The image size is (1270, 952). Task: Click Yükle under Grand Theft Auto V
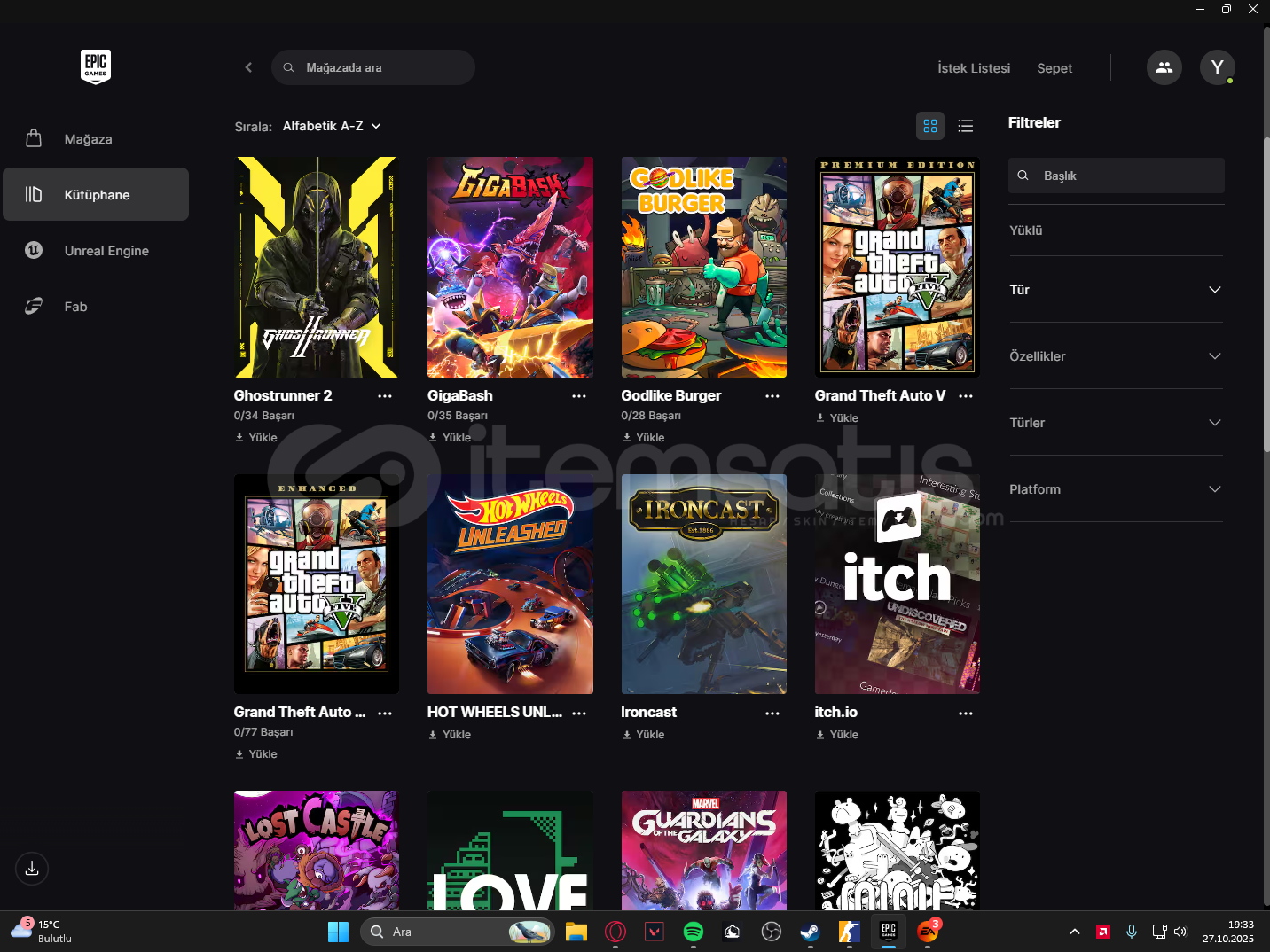pyautogui.click(x=837, y=417)
